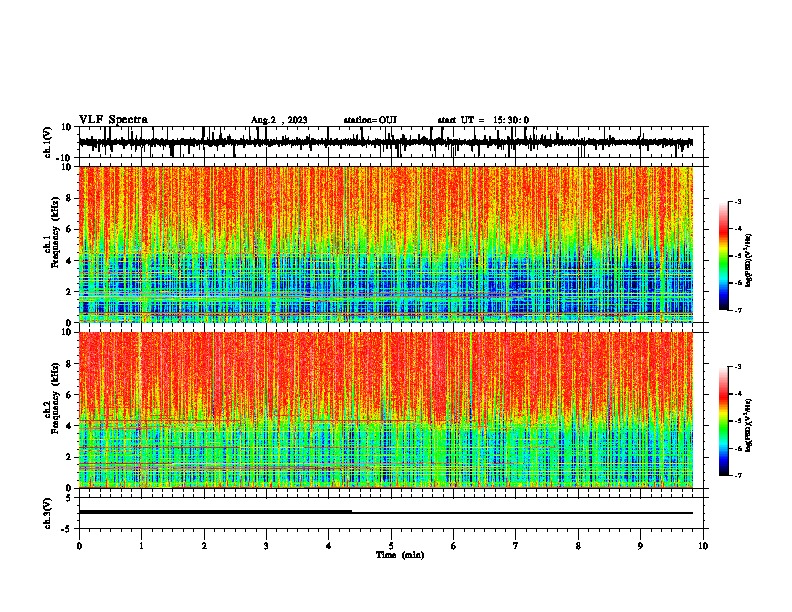Click the 'start UT = 15:30:0' text
This screenshot has height=612, width=792.
pyautogui.click(x=483, y=120)
